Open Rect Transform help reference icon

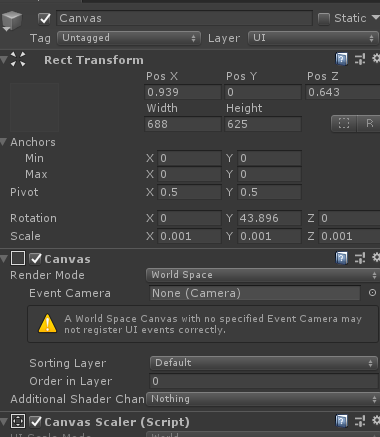click(341, 60)
